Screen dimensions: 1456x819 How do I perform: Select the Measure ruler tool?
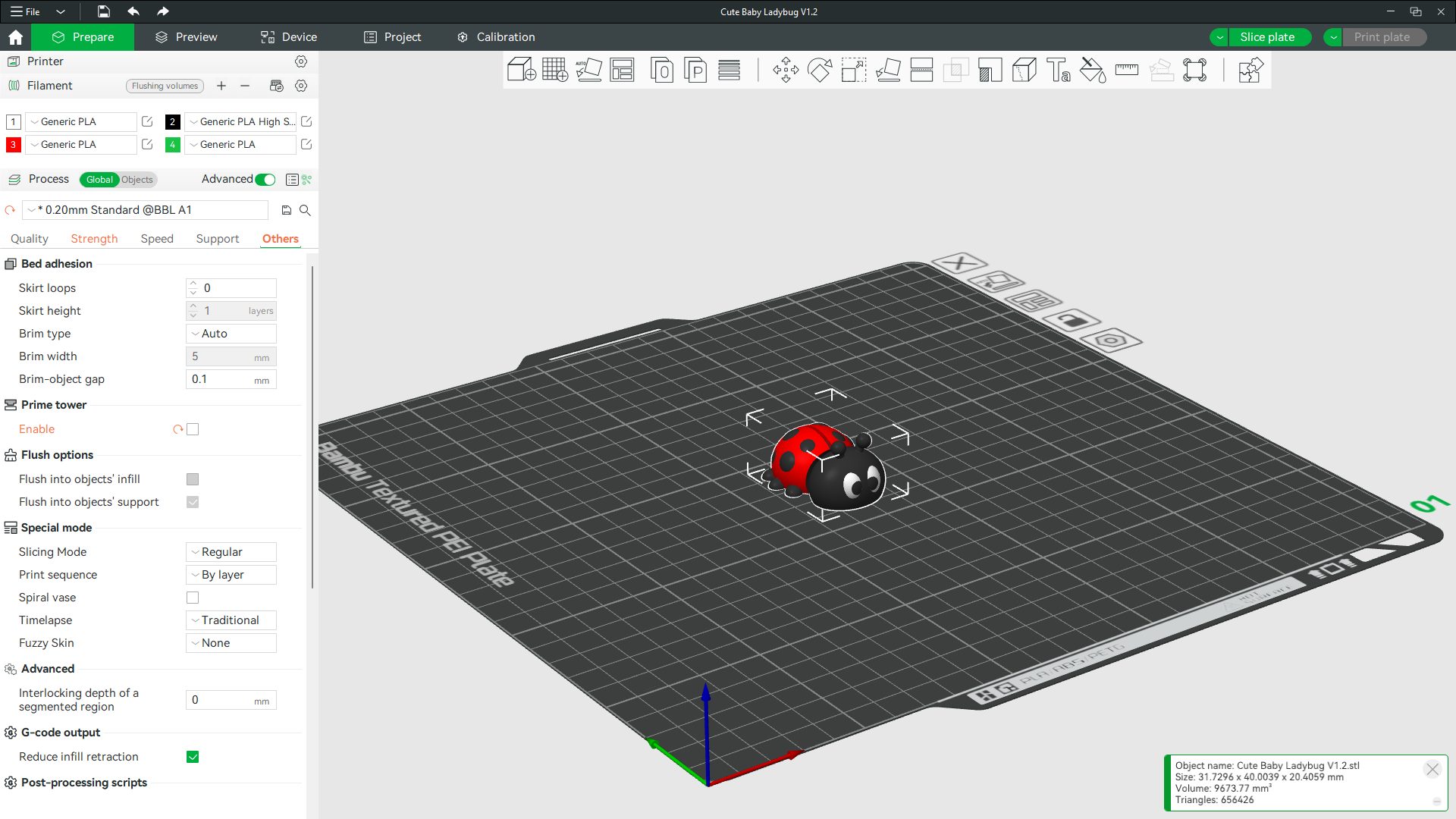pos(1127,70)
